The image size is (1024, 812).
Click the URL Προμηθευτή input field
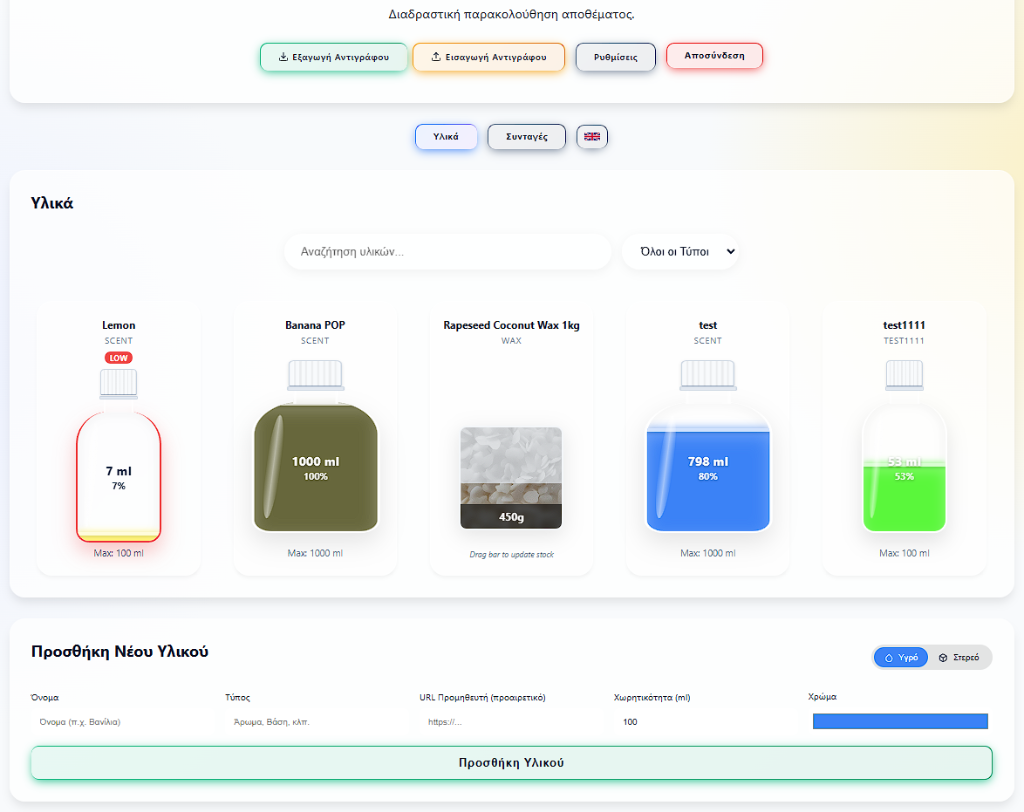(x=511, y=722)
